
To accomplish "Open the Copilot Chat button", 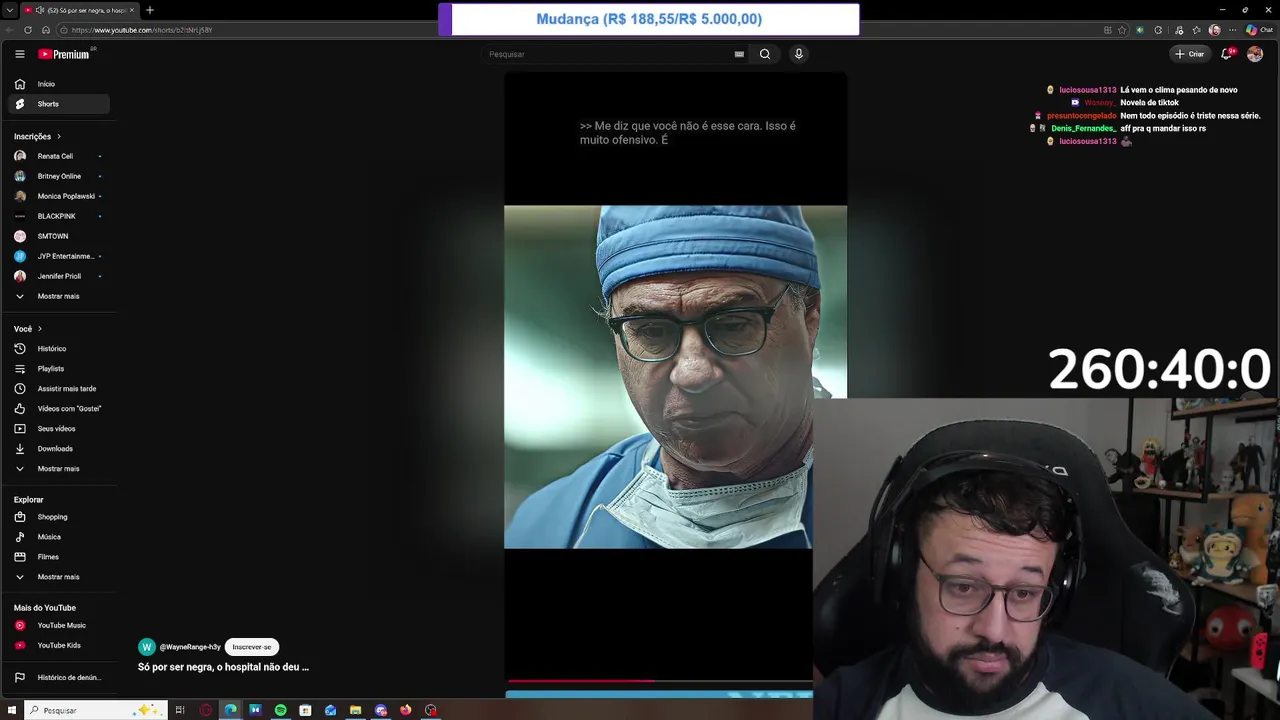I will [1259, 30].
